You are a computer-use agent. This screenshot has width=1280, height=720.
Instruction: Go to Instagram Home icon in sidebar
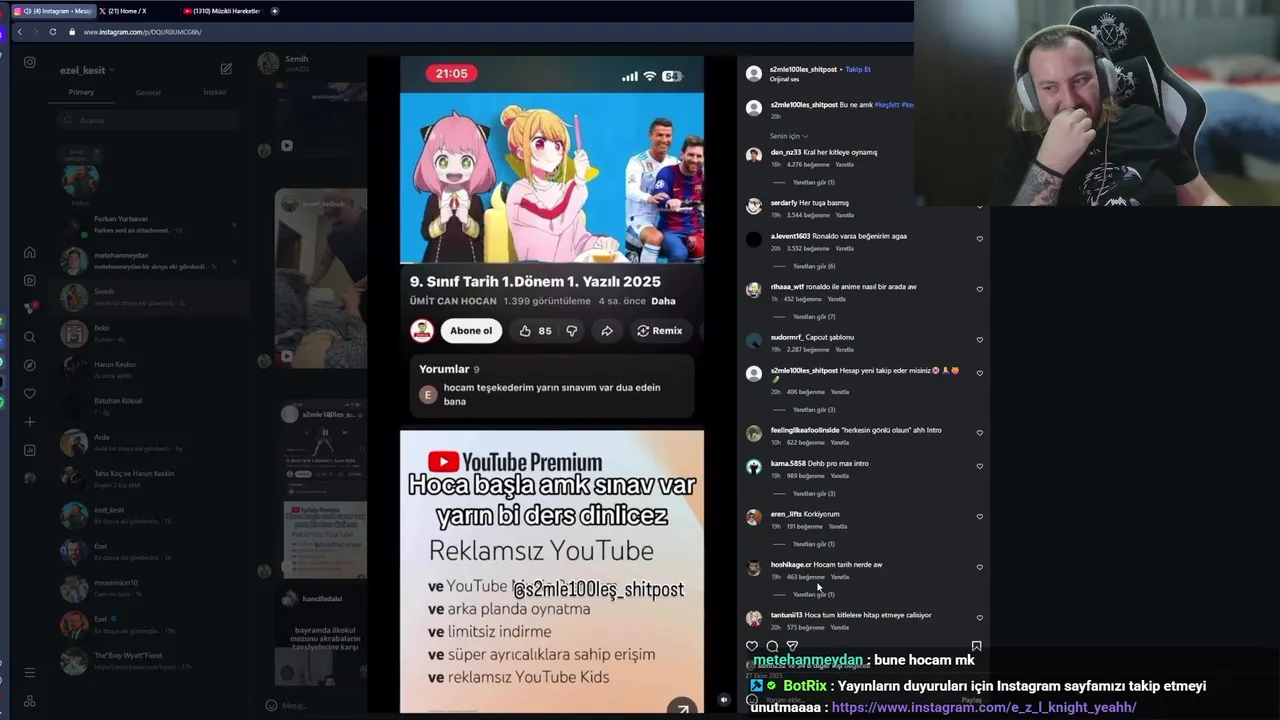point(30,252)
